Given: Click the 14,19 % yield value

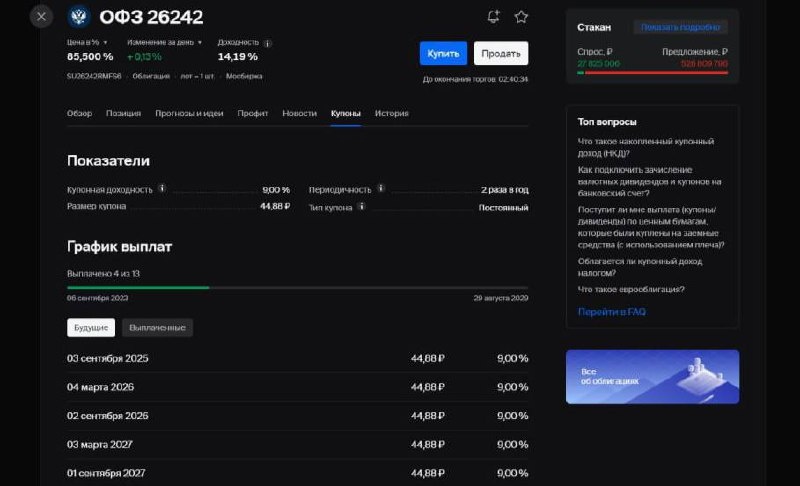Looking at the screenshot, I should (238, 57).
